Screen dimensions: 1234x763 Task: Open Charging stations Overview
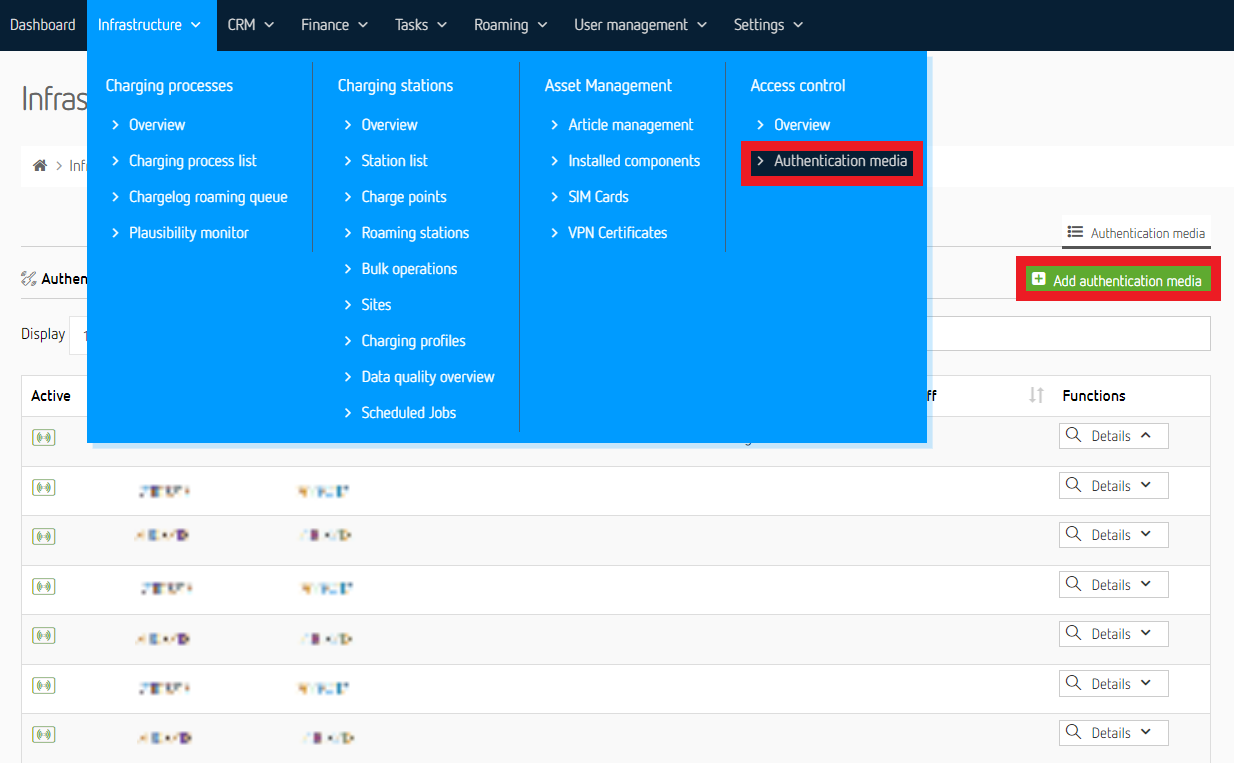pyautogui.click(x=389, y=125)
